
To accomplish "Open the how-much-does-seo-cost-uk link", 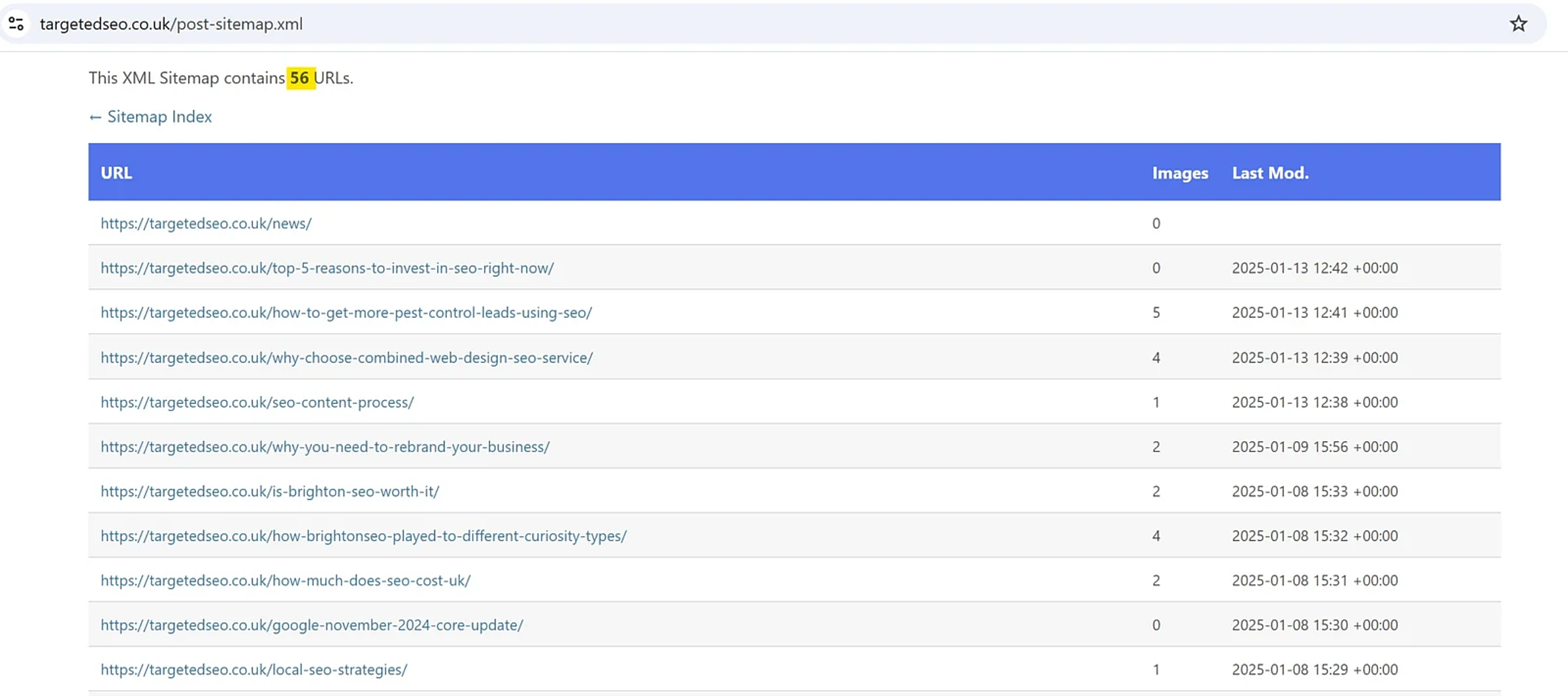I will pos(286,580).
